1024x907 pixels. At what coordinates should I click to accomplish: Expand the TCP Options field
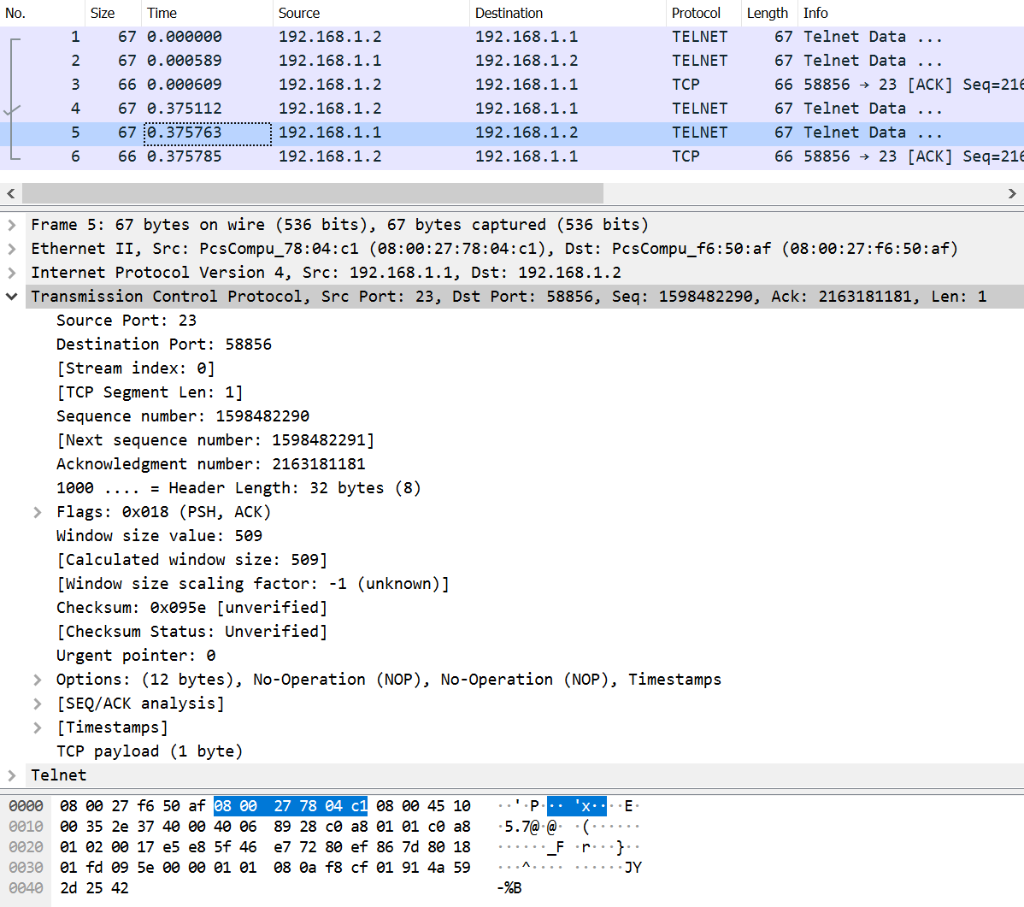click(37, 679)
